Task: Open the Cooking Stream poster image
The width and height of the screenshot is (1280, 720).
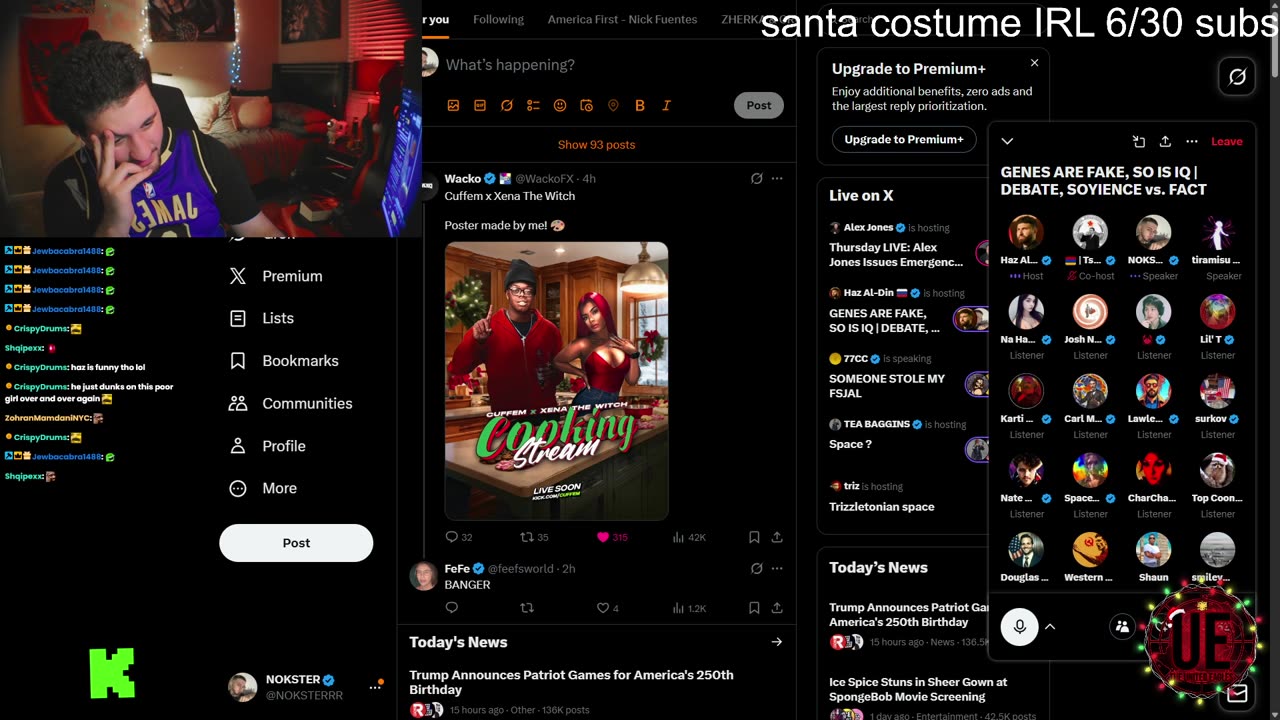Action: point(556,381)
